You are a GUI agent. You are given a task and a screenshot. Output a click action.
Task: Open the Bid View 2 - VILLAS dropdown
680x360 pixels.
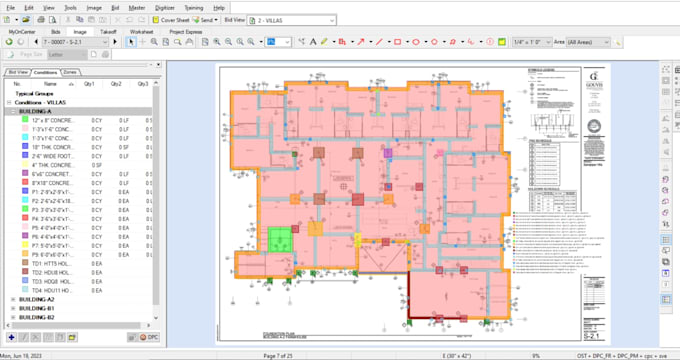(291, 20)
